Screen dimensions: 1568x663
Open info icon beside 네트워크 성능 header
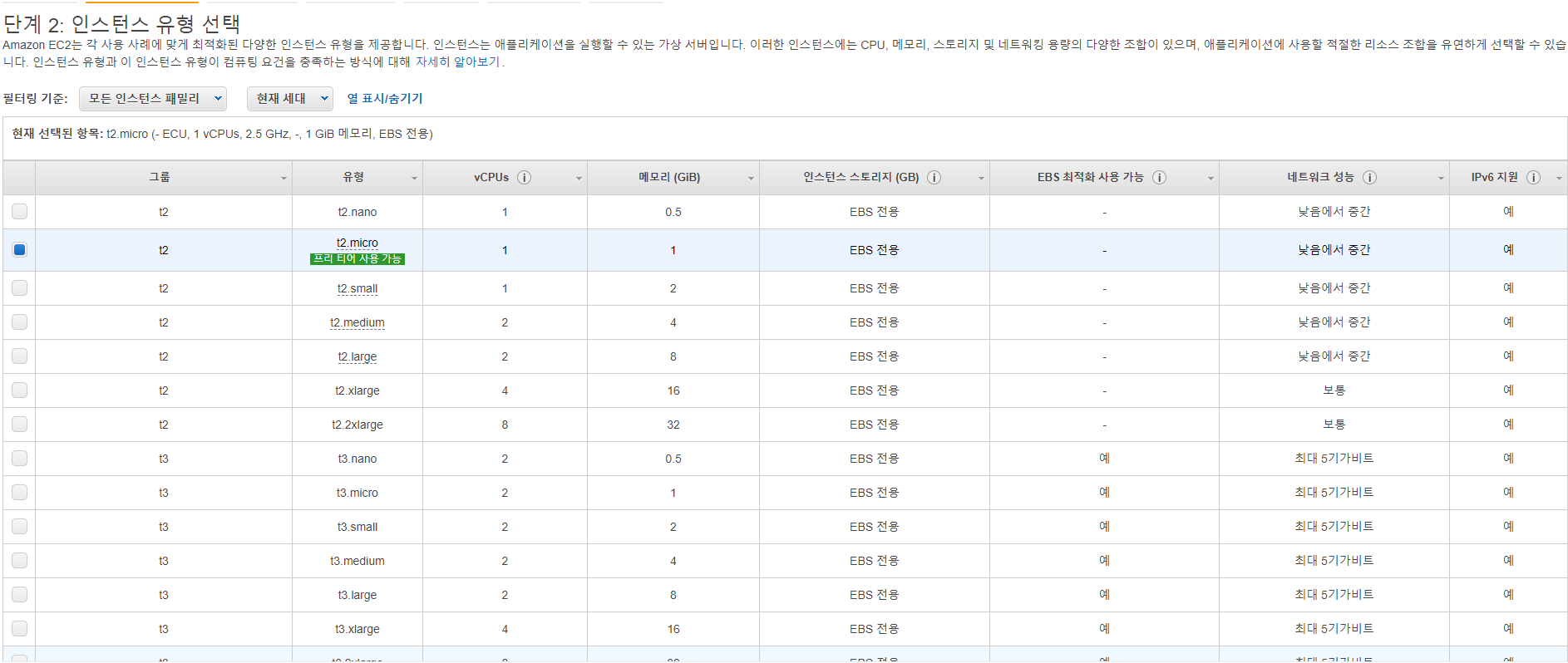click(1369, 177)
